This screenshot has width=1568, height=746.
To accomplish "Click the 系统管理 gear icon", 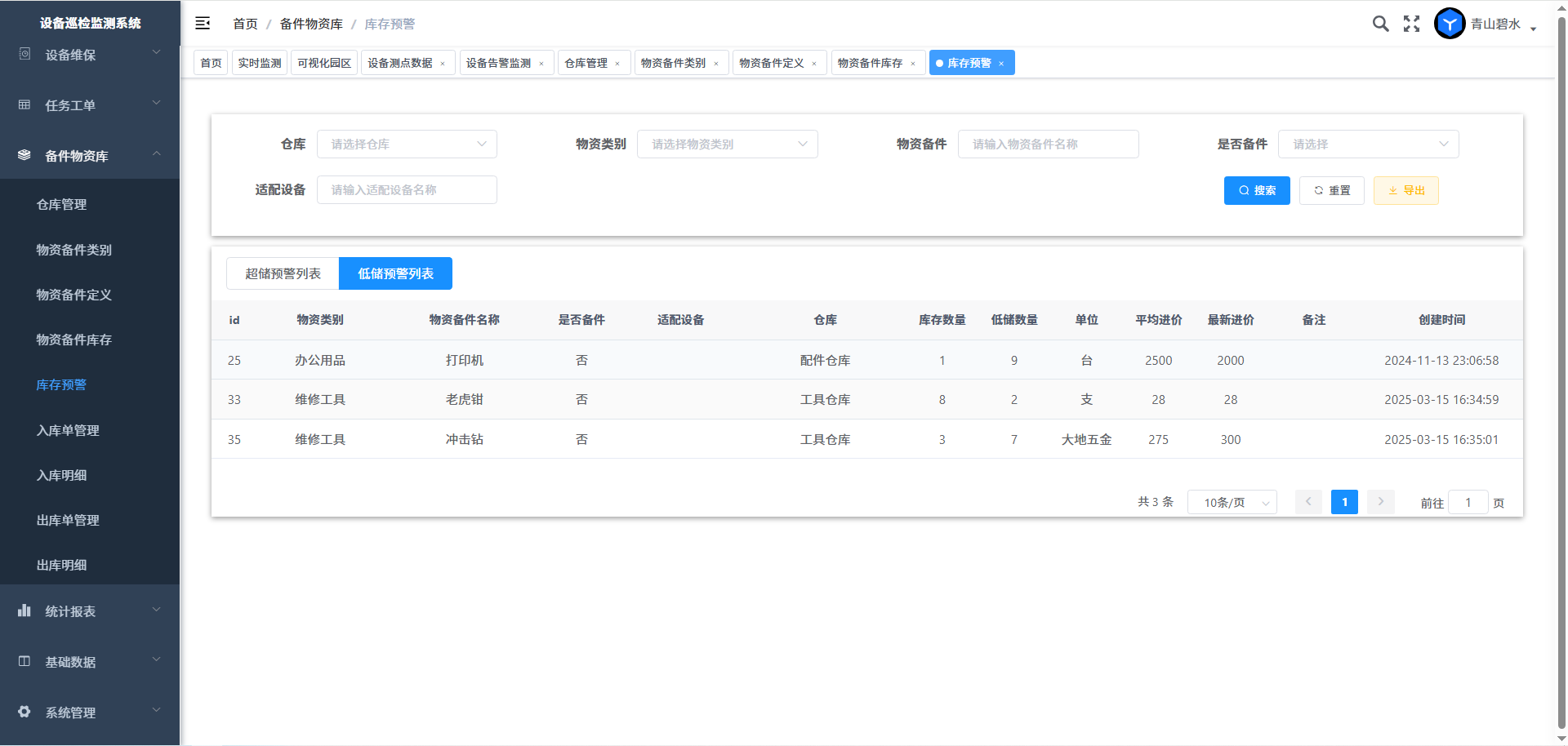I will pos(24,712).
